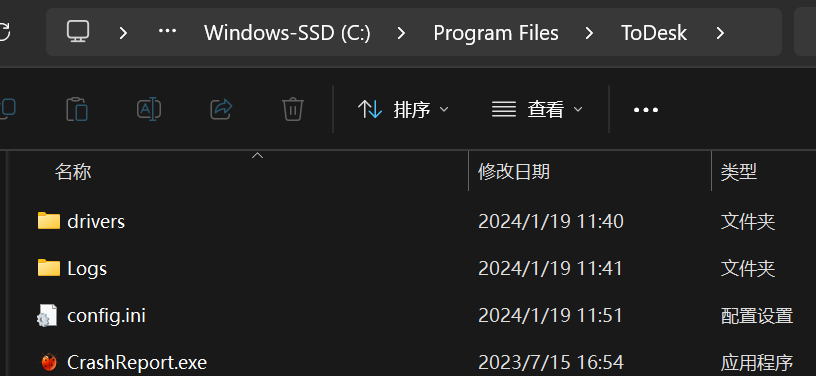The image size is (816, 376).
Task: Click the rename icon in toolbar
Action: point(149,110)
